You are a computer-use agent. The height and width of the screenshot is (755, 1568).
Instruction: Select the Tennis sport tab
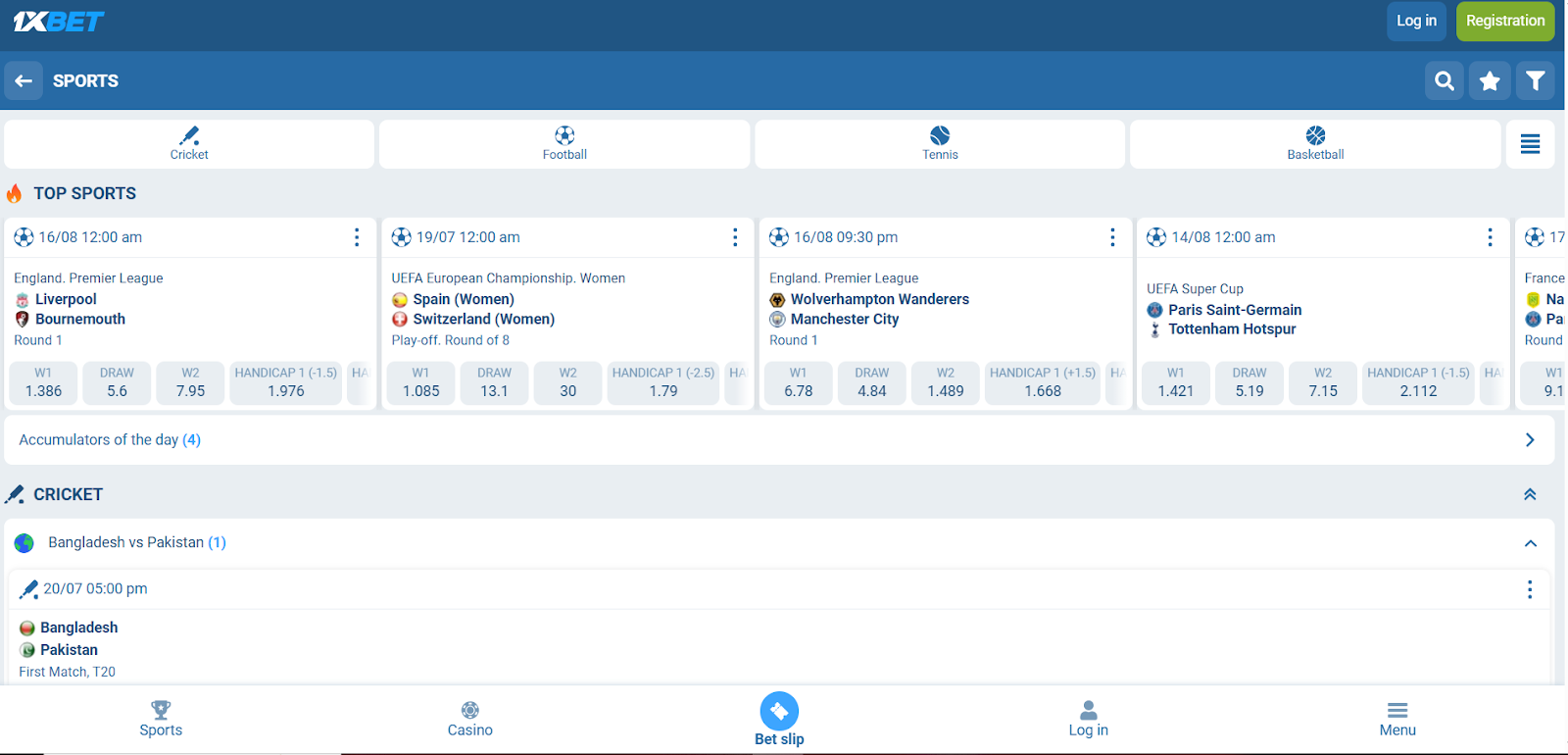point(940,143)
